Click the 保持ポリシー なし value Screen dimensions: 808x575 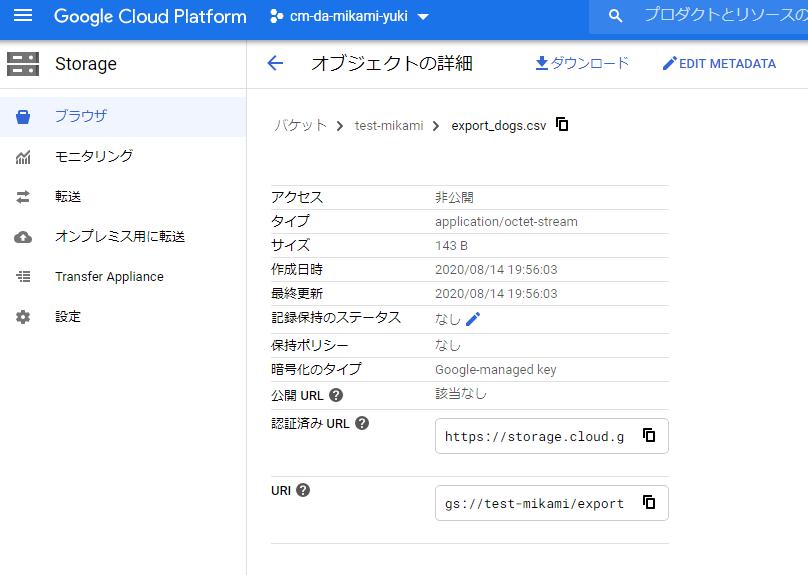(448, 345)
